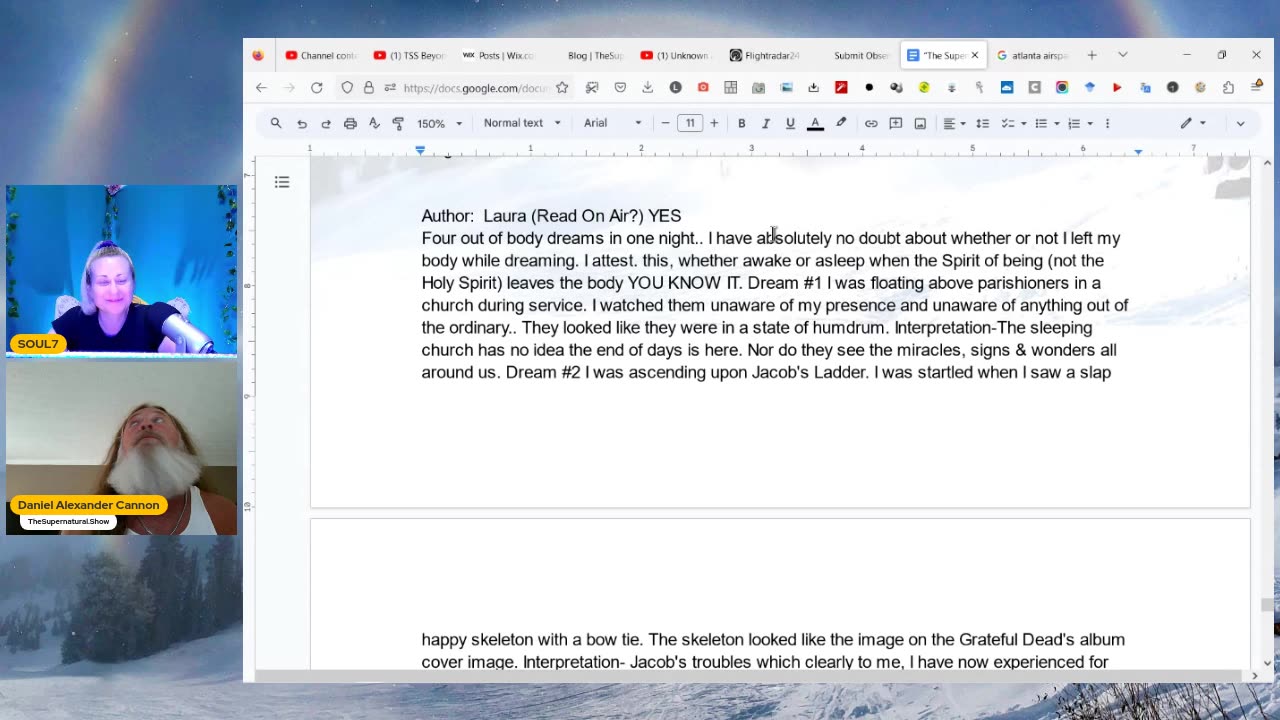Activate the paint format roller icon

[x=398, y=123]
